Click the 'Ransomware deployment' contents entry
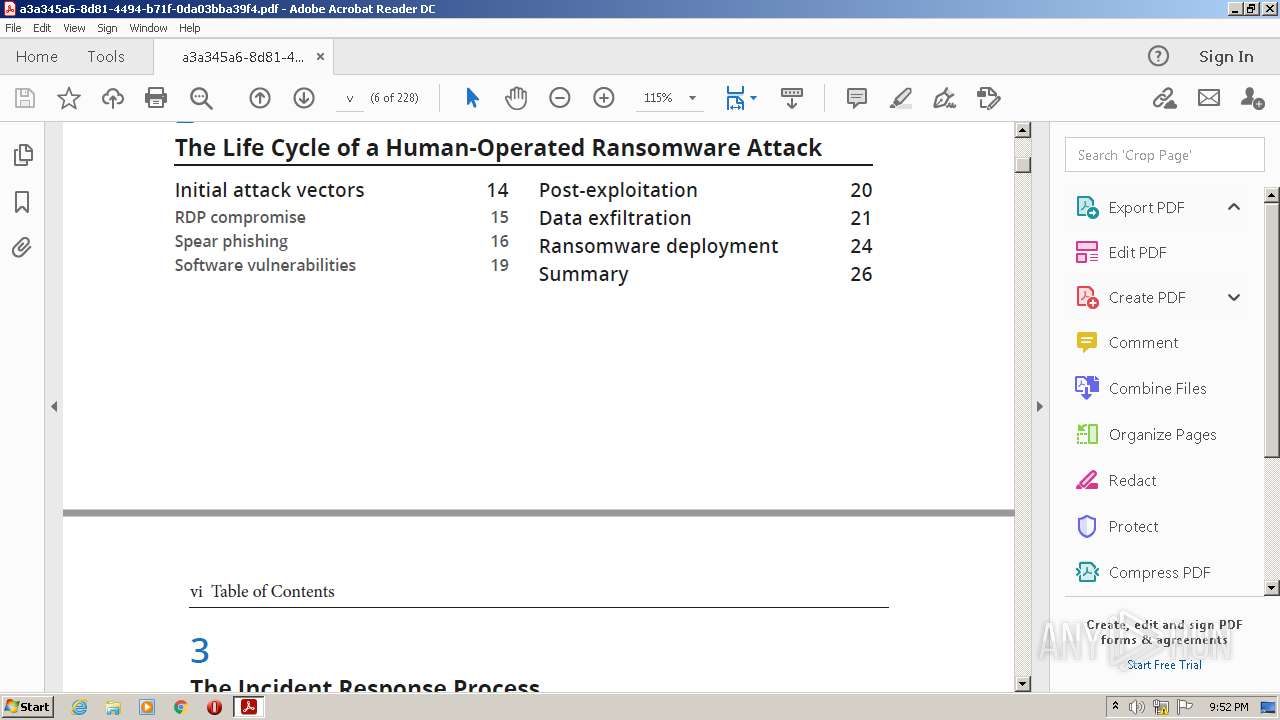The image size is (1280, 720). point(658,246)
